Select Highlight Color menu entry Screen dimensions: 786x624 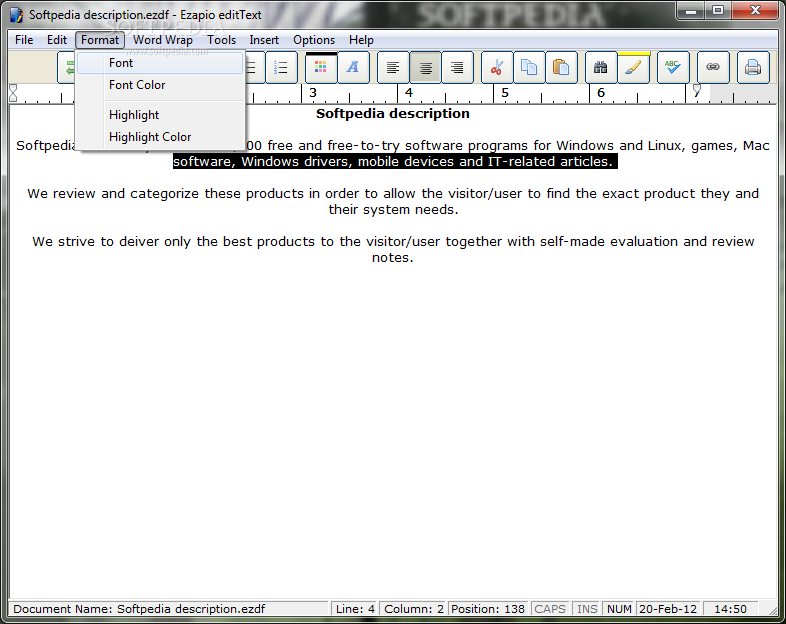(160, 137)
